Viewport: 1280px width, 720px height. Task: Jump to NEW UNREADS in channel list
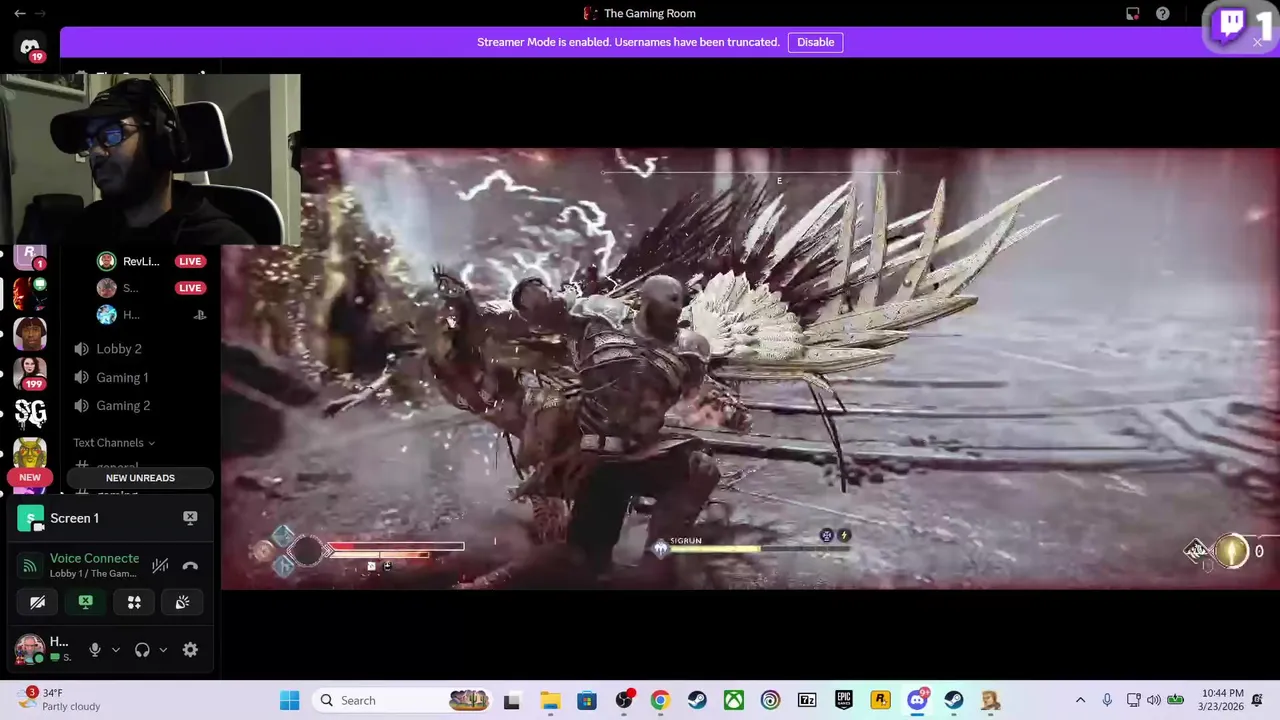(x=140, y=478)
